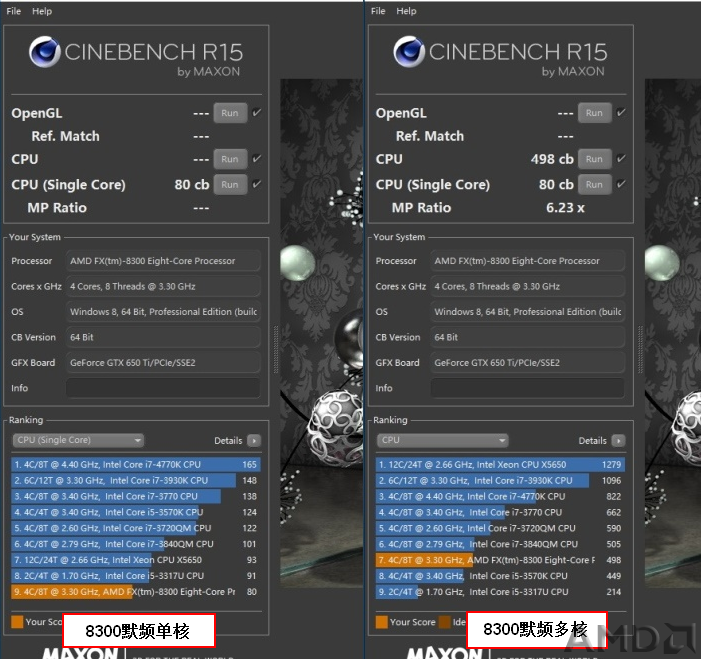Run OpenGL test in left window
Image resolution: width=701 pixels, height=659 pixels.
tap(230, 113)
